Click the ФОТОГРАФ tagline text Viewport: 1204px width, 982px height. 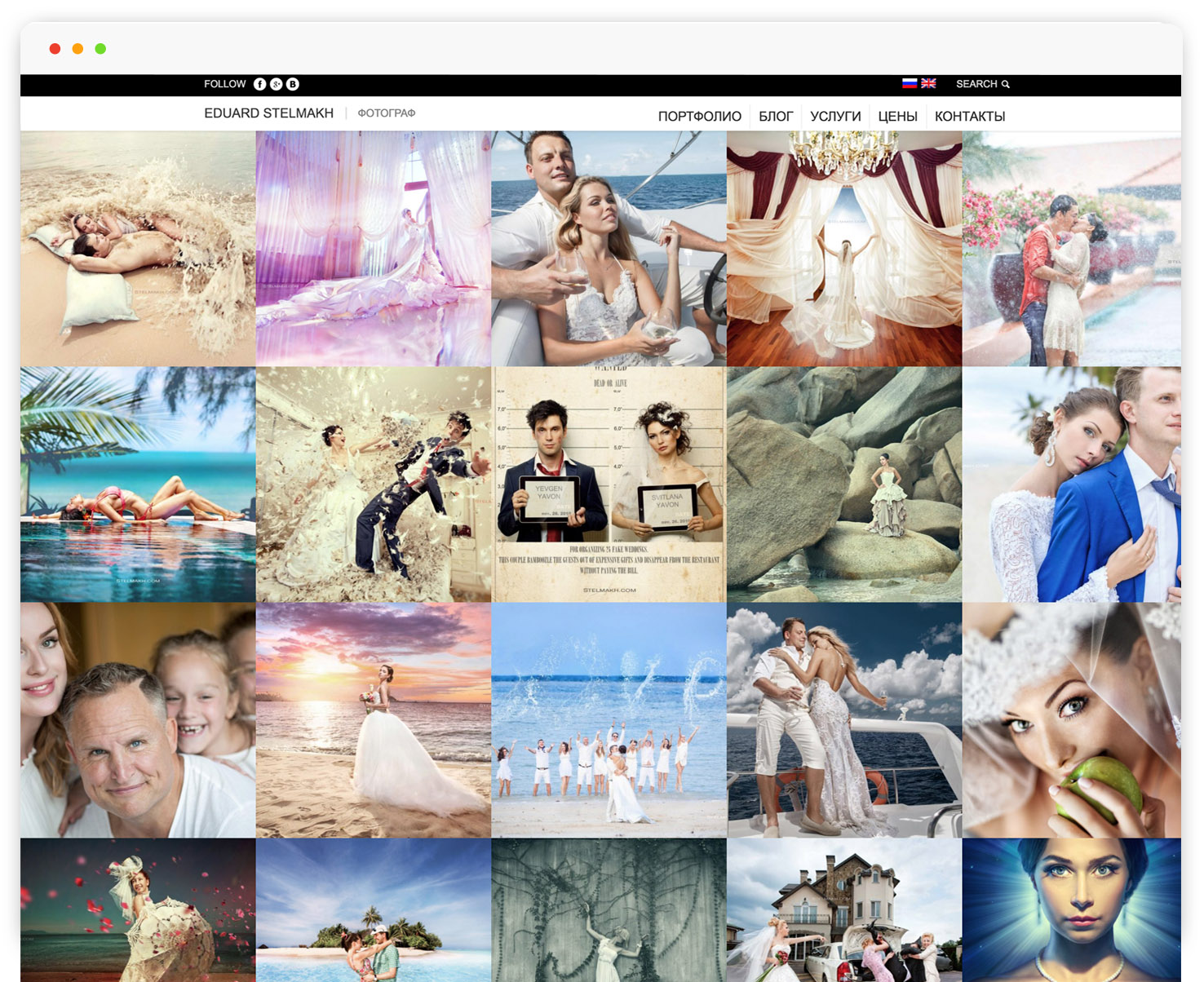(387, 113)
